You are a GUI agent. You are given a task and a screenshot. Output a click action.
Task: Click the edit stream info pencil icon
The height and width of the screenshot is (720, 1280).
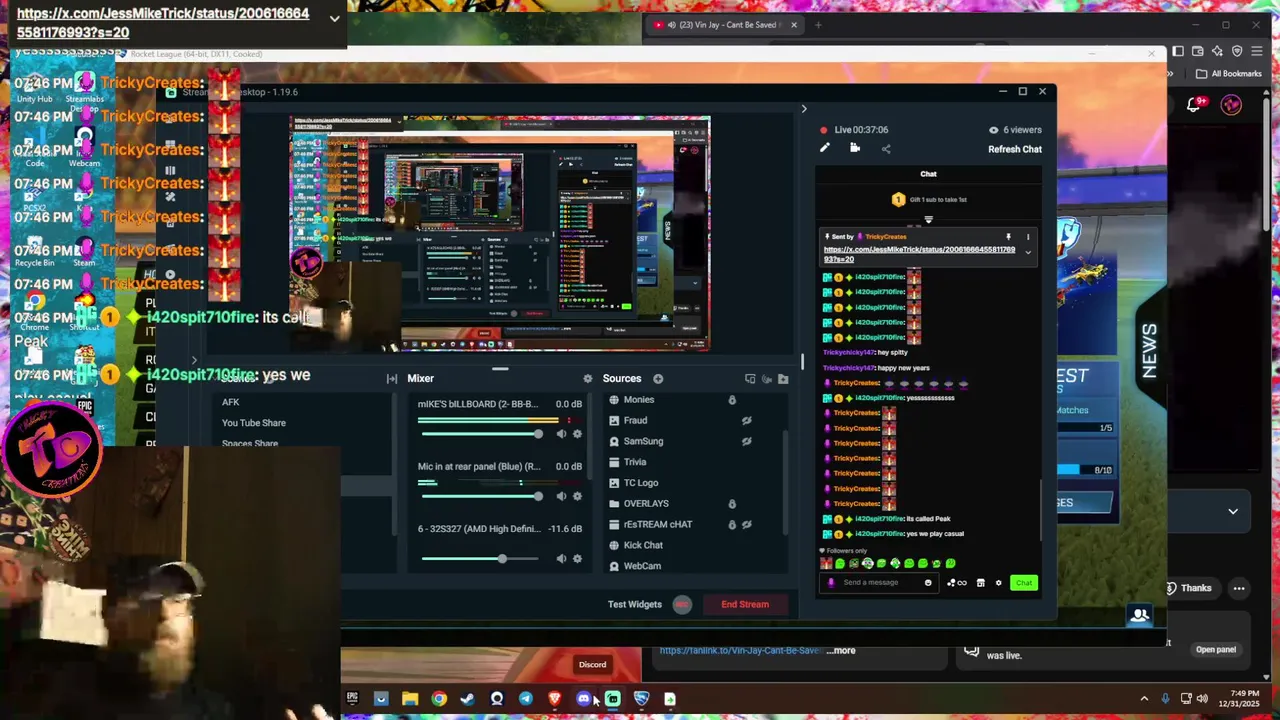point(824,149)
